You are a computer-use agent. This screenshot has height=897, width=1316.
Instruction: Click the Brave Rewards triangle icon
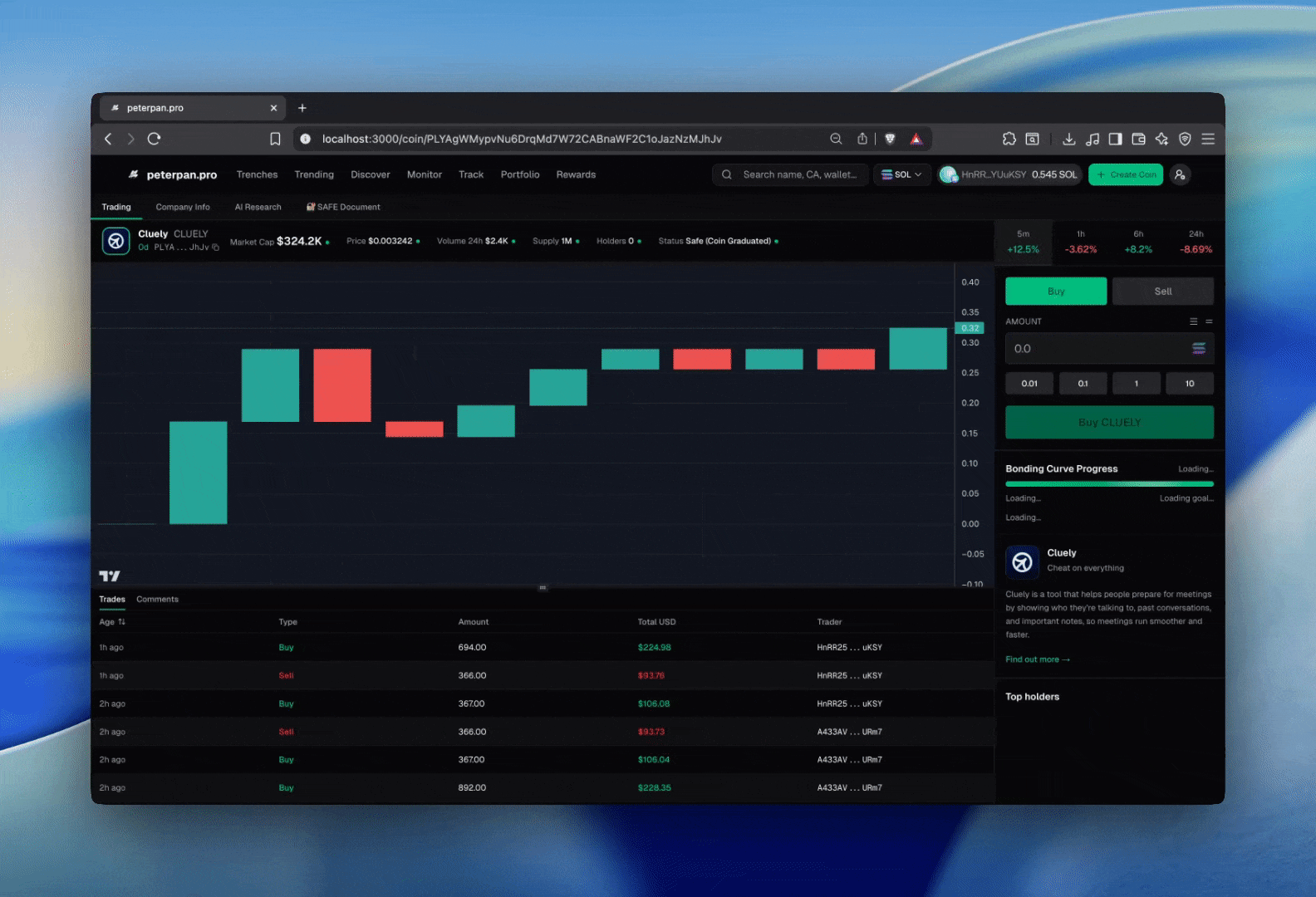click(x=916, y=139)
